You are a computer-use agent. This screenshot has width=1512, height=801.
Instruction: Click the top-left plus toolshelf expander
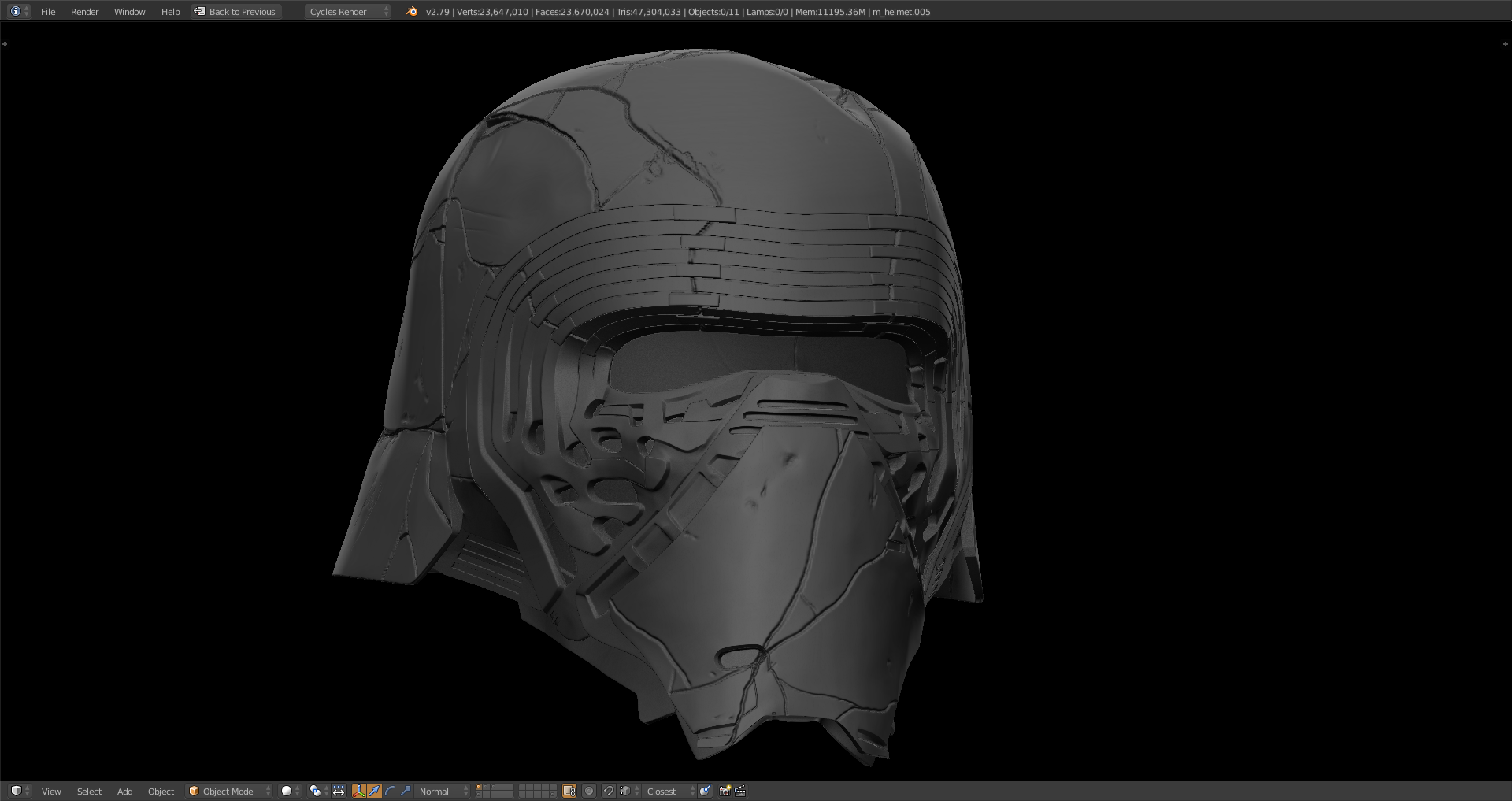click(x=5, y=44)
